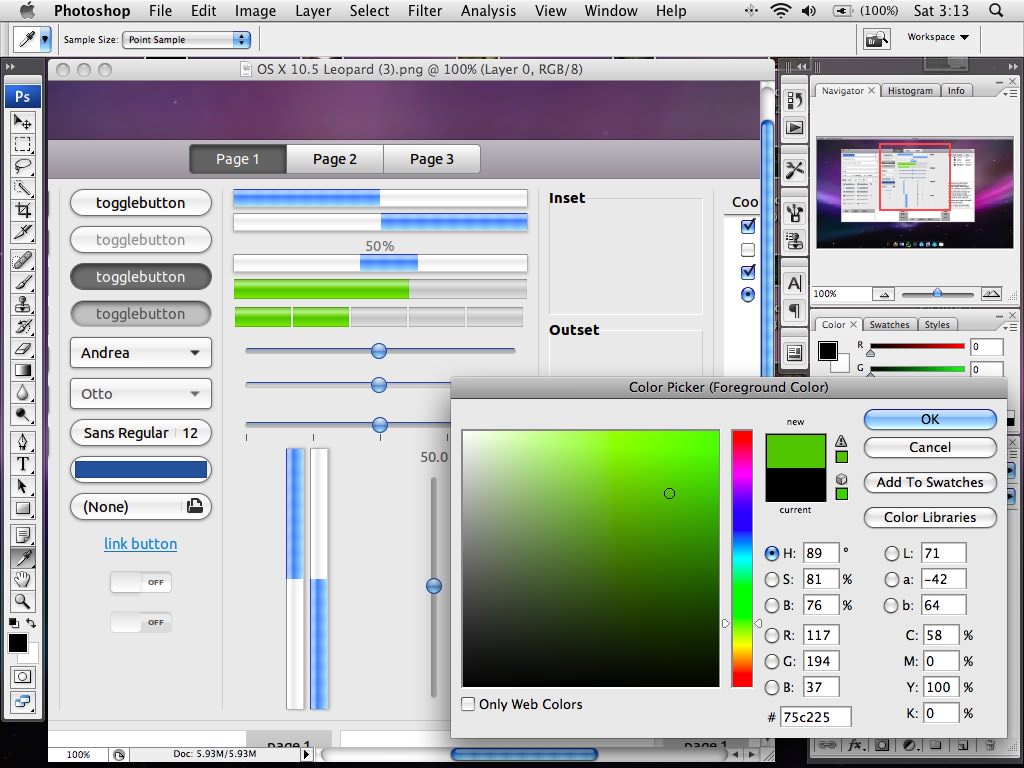Open the Eyedropper tool preset picker
Image resolution: width=1024 pixels, height=768 pixels.
coord(44,39)
